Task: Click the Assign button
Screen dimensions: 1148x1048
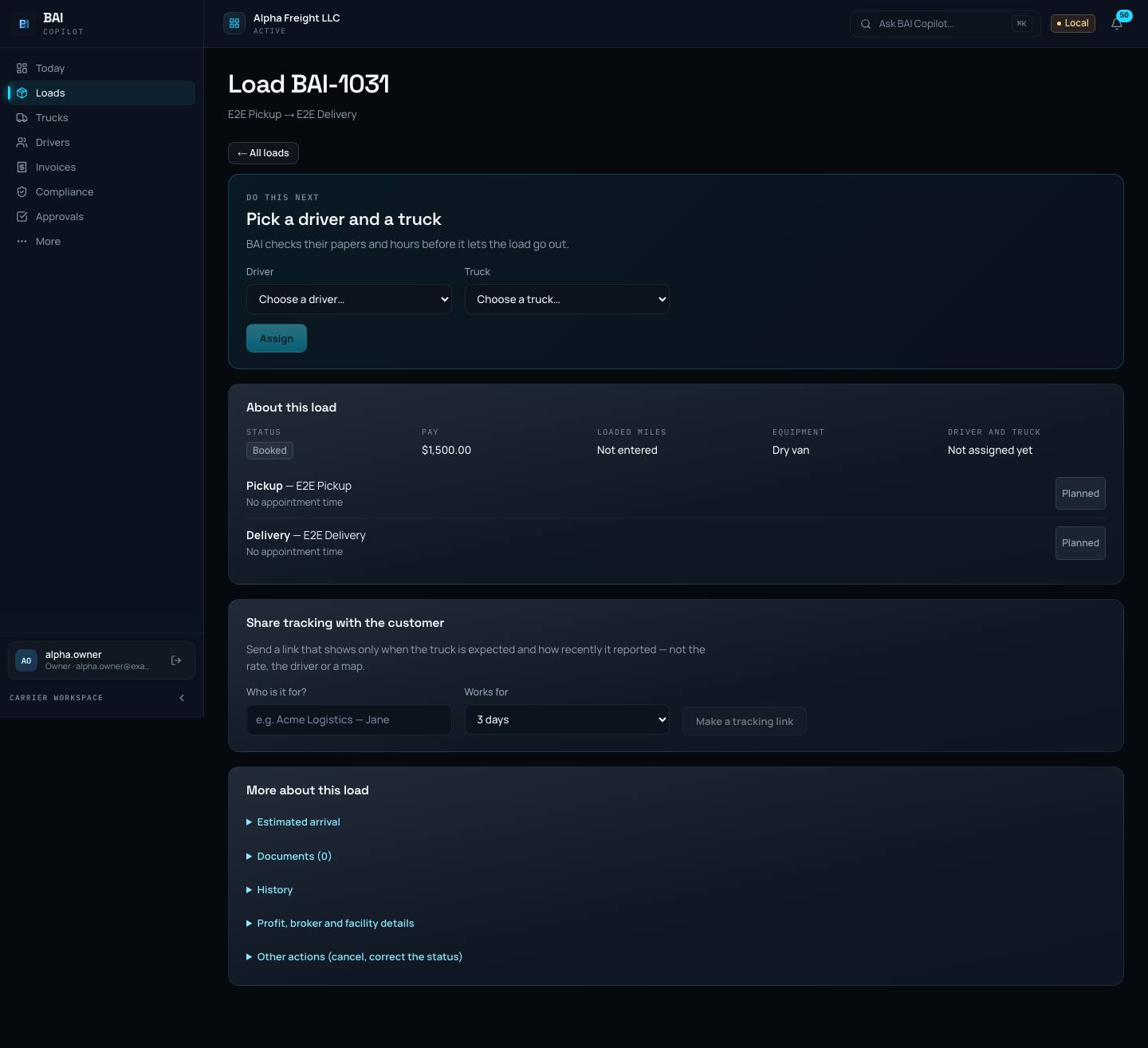Action: (x=277, y=338)
